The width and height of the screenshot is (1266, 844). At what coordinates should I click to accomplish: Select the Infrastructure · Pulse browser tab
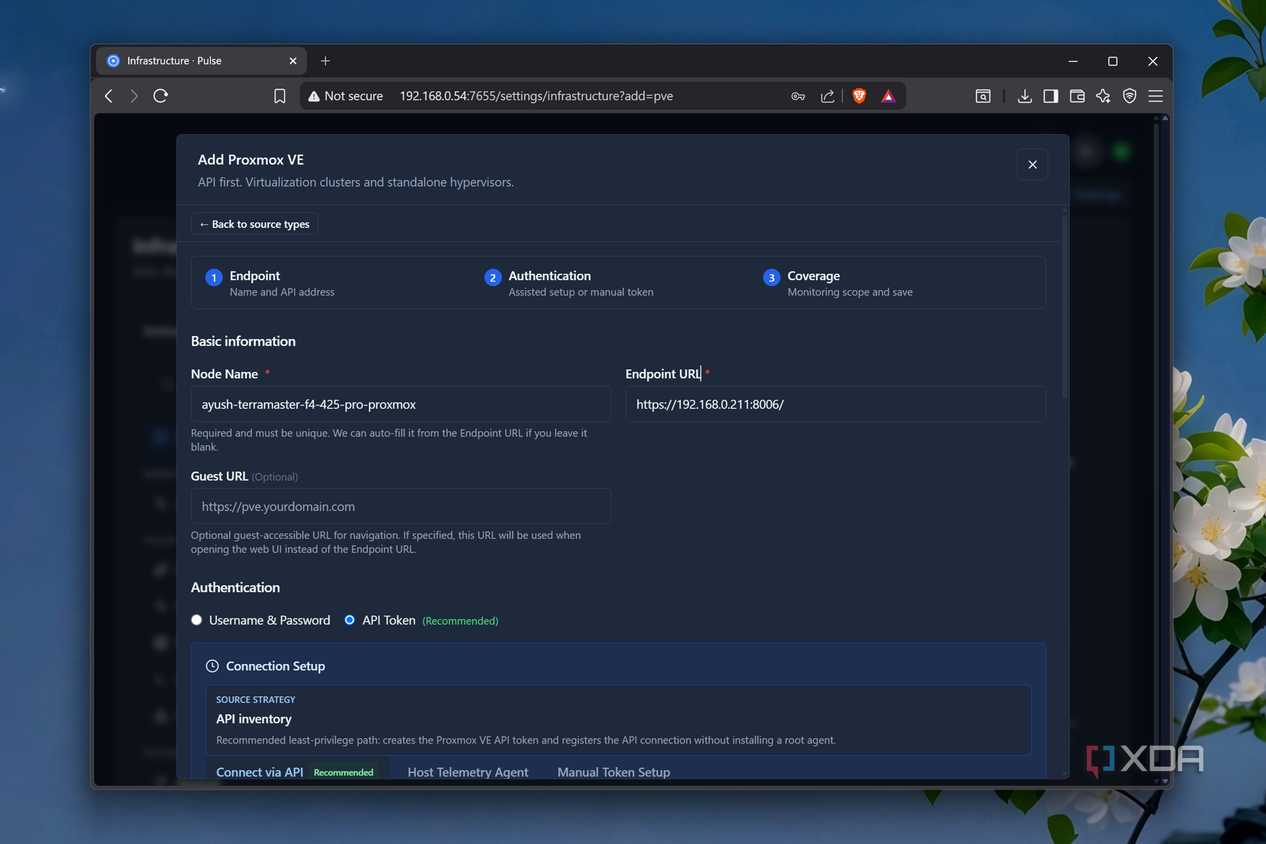[x=202, y=61]
